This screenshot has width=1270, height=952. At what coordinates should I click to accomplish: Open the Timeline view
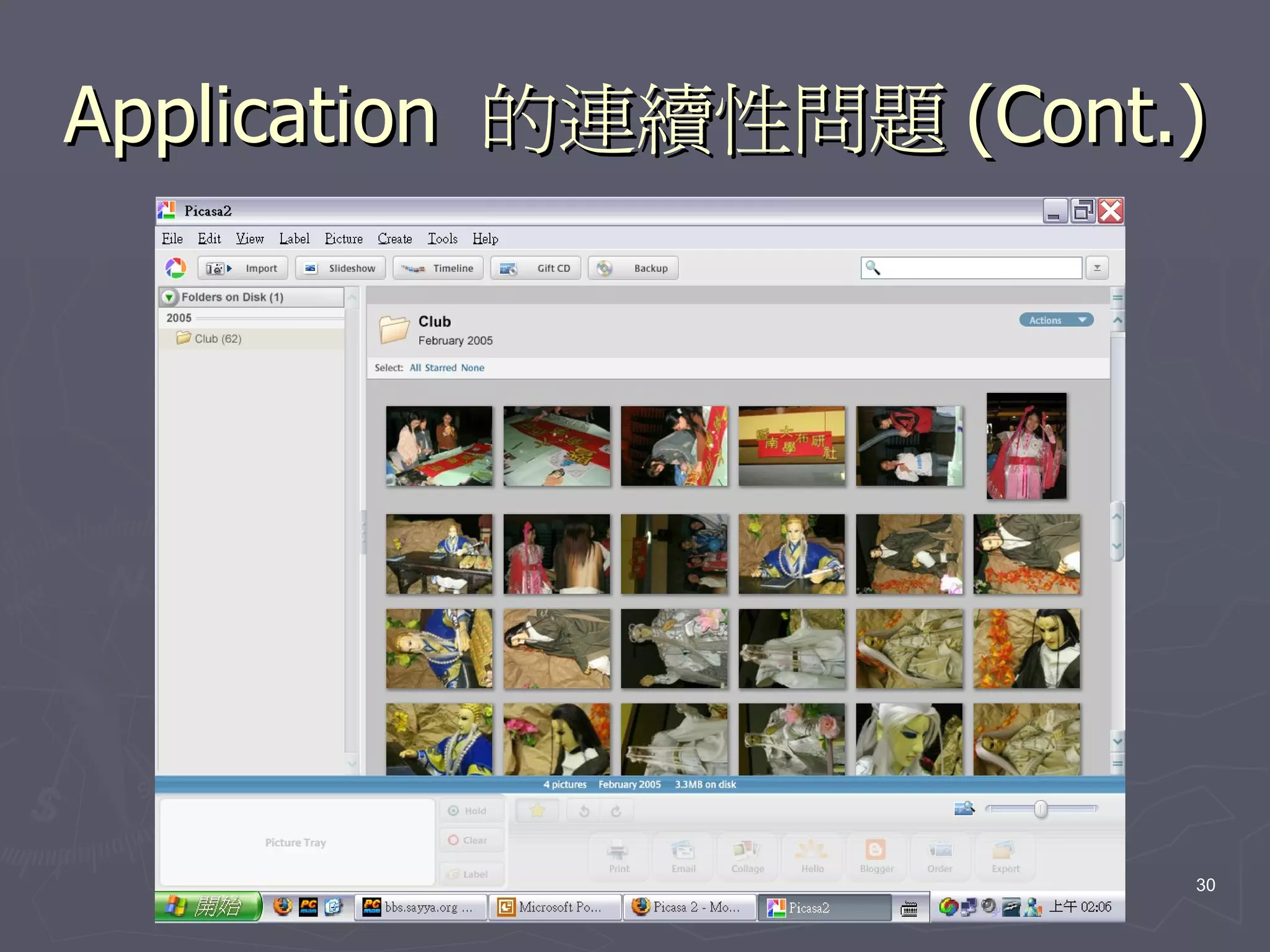(438, 268)
